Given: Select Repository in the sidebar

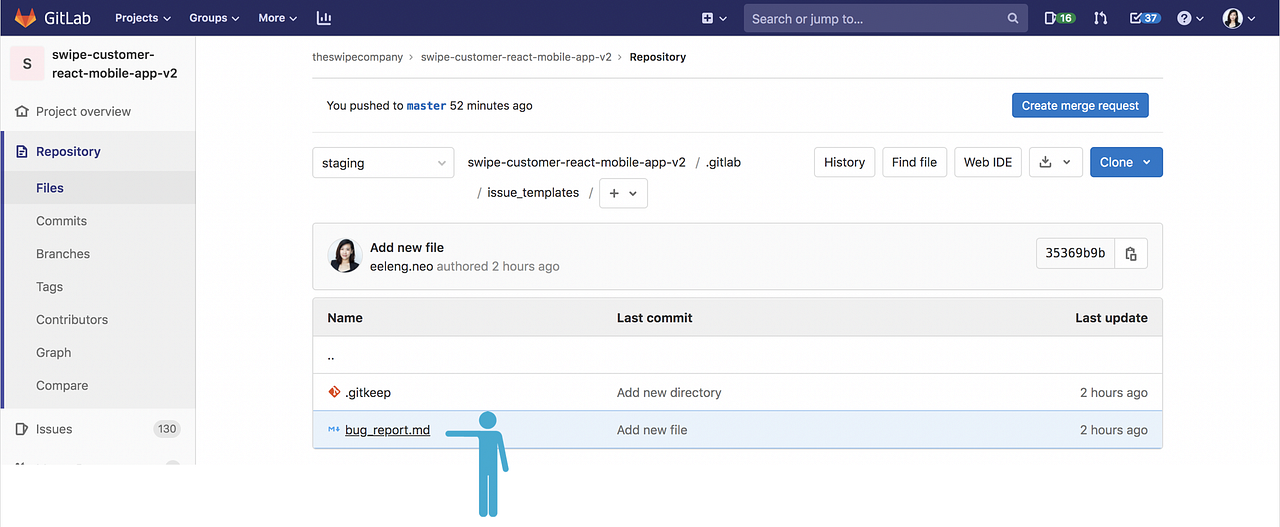Looking at the screenshot, I should pyautogui.click(x=68, y=151).
